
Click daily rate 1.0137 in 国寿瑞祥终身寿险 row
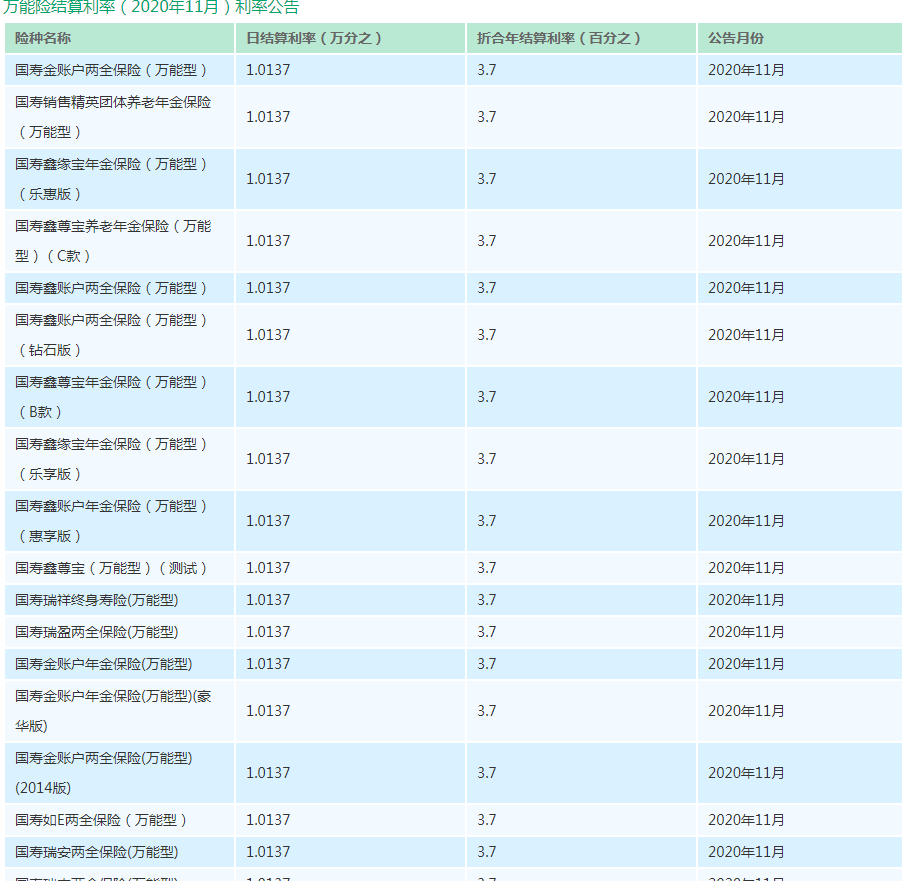point(268,600)
